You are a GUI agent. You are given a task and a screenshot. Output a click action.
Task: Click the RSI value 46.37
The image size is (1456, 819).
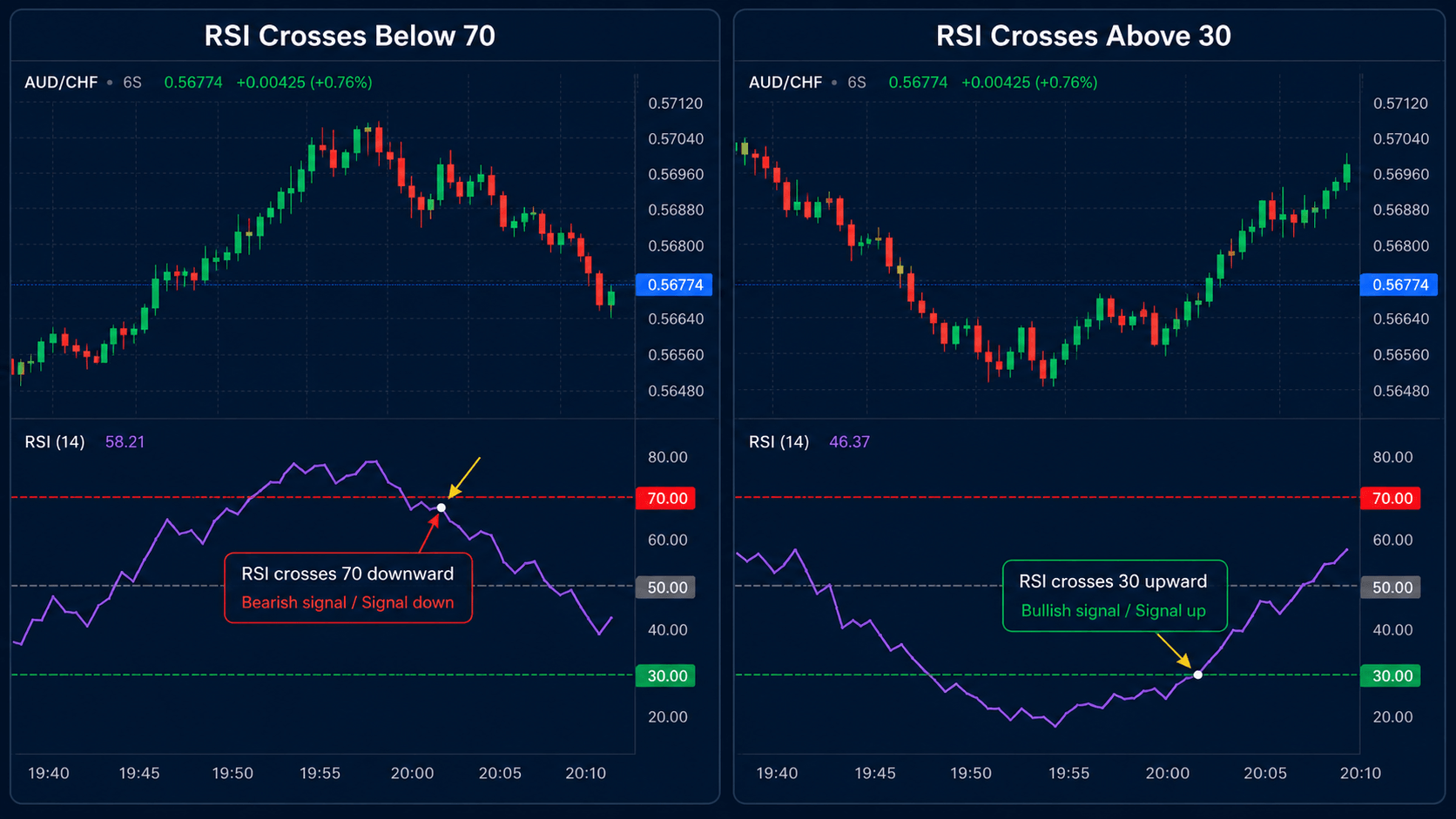tap(849, 442)
